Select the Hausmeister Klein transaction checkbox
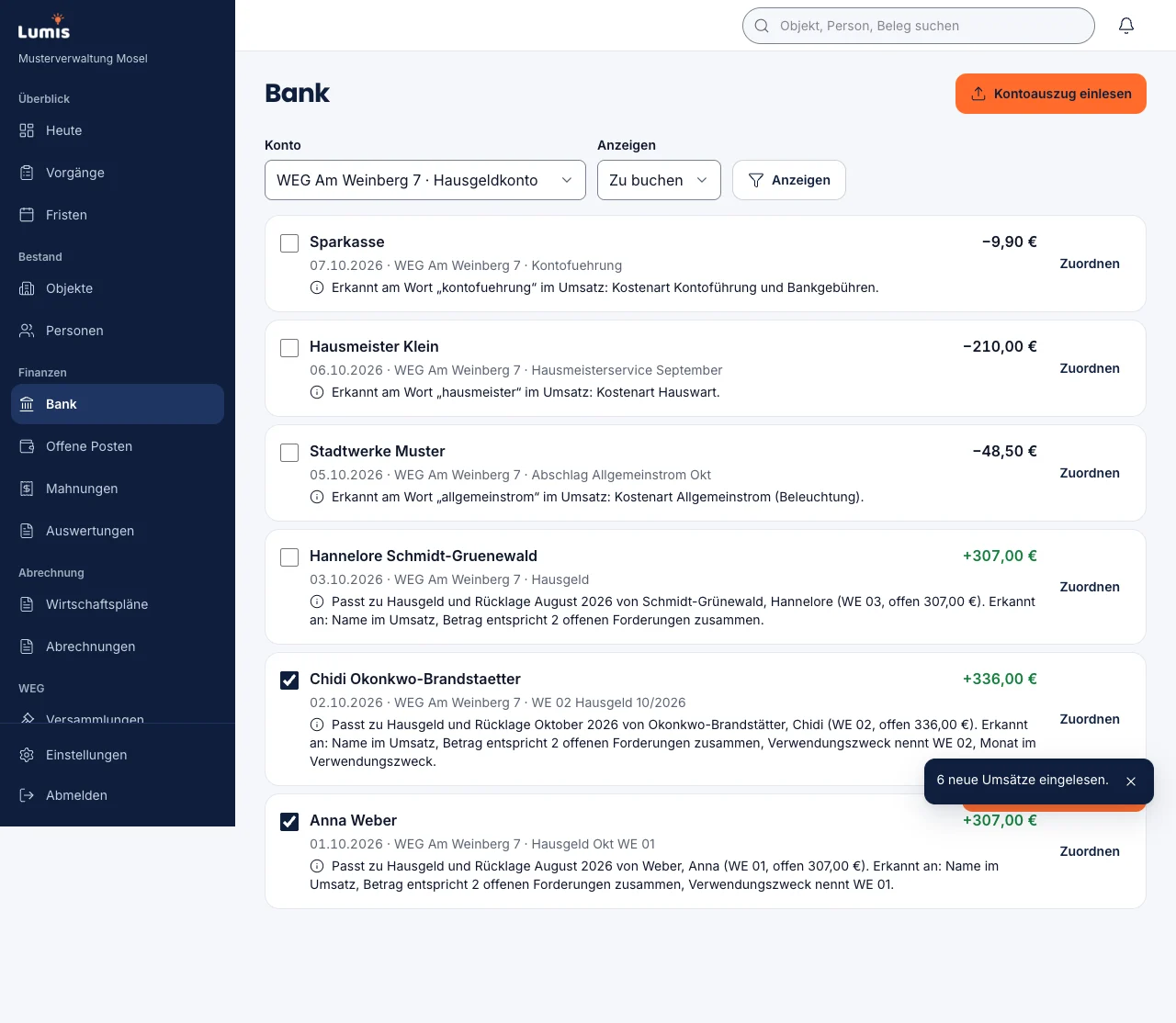1176x1023 pixels. click(x=289, y=348)
